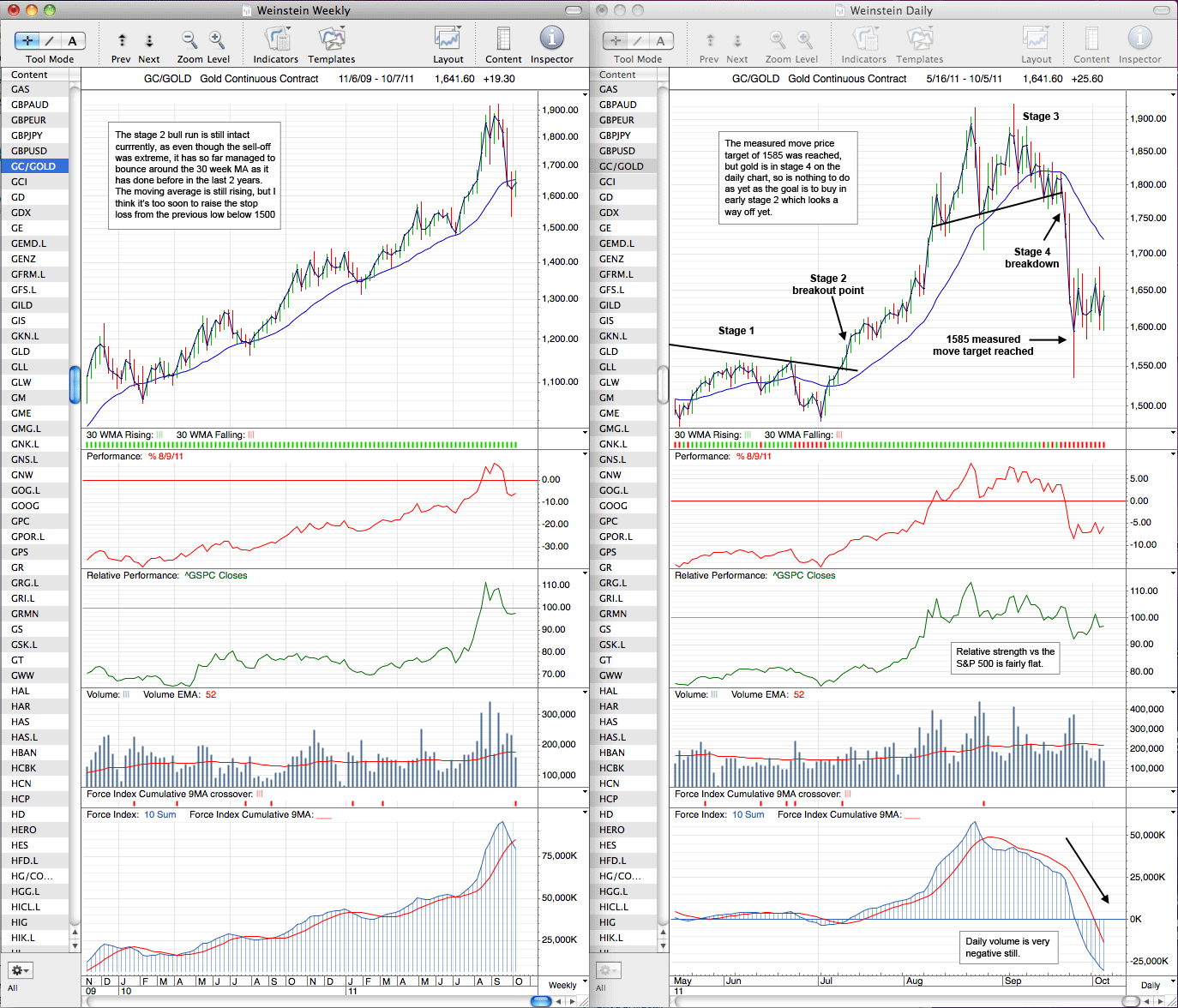Click Weekly chart time scroll right arrow
The height and width of the screenshot is (1008, 1178).
coord(572,1001)
